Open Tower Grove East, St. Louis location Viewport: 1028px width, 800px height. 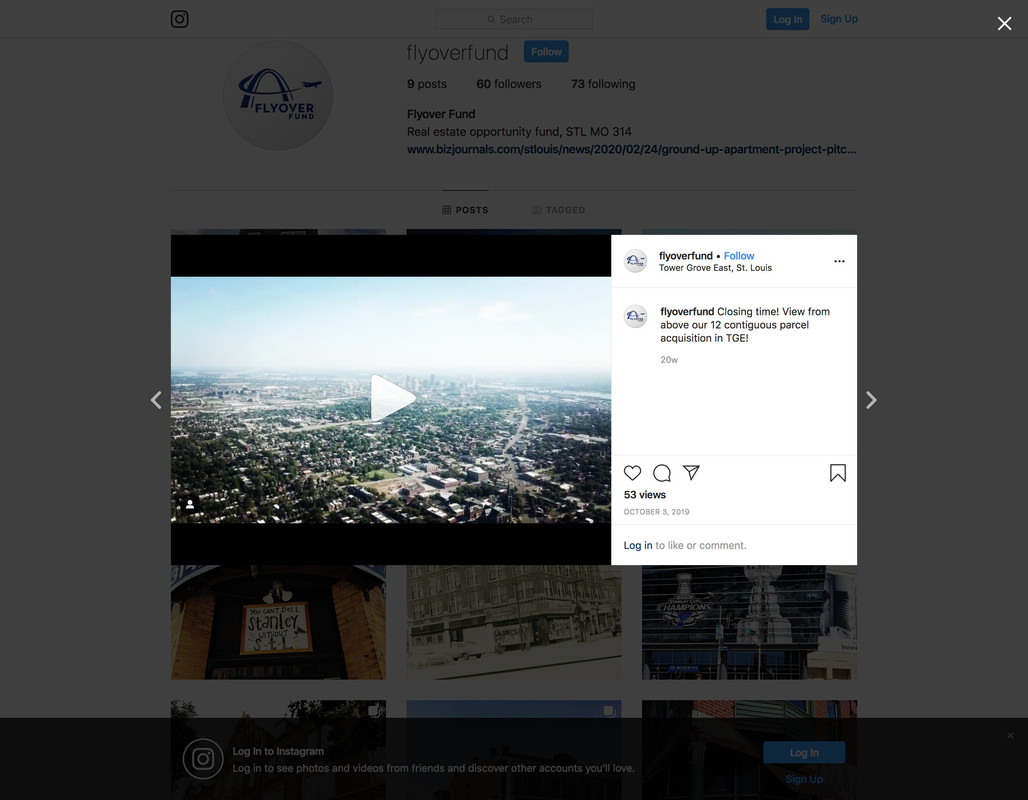coord(715,268)
